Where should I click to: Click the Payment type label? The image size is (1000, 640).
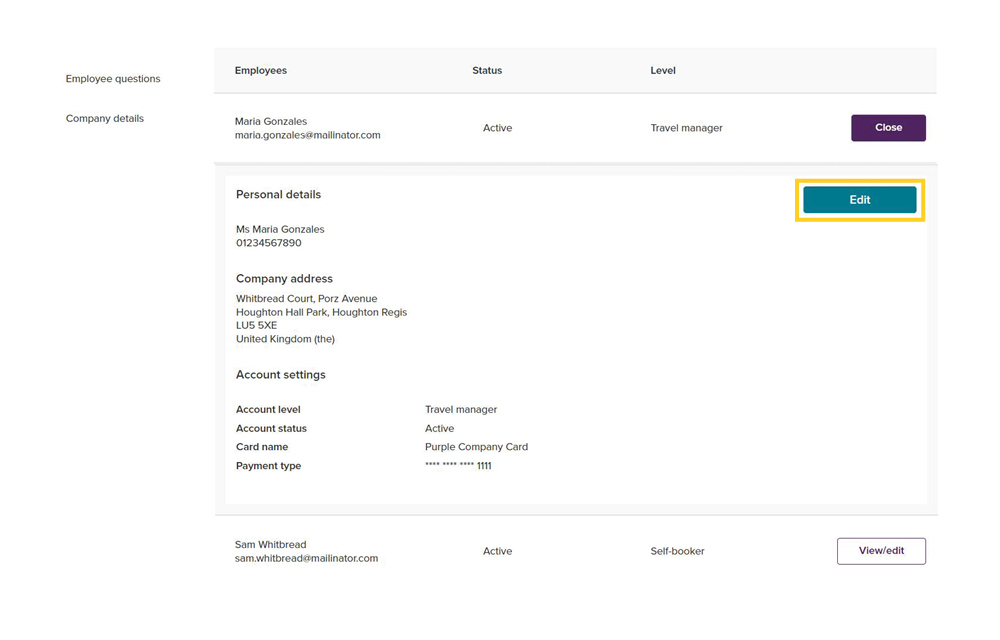[268, 466]
